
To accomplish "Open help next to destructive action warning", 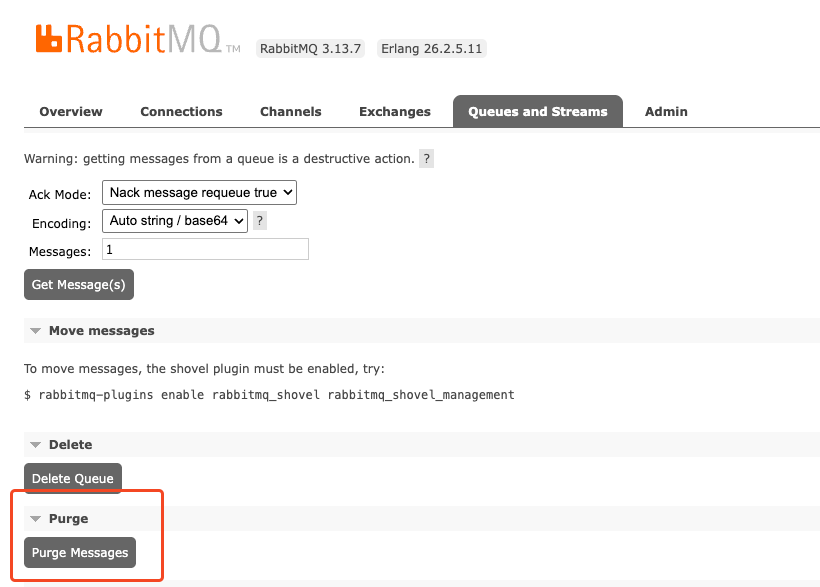I will (x=426, y=159).
